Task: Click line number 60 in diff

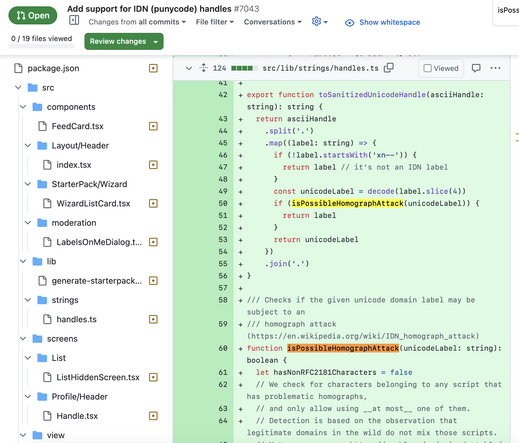Action: tap(223, 348)
